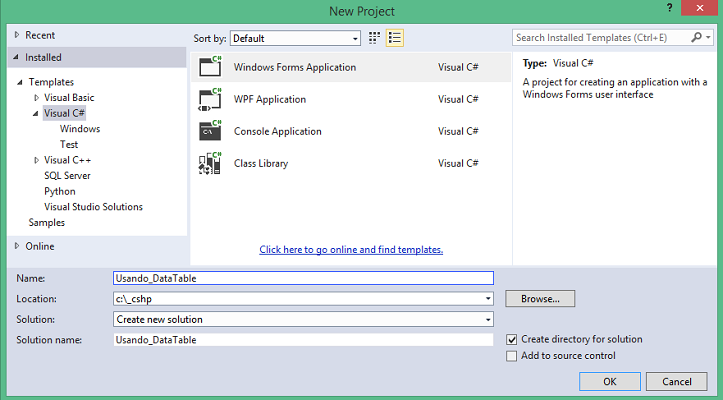Viewport: 723px width, 400px height.
Task: Open the Location path dropdown
Action: [488, 299]
